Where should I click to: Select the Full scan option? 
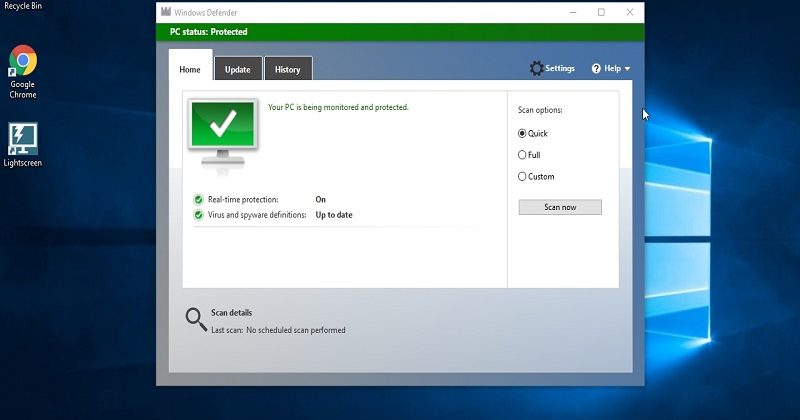[522, 155]
